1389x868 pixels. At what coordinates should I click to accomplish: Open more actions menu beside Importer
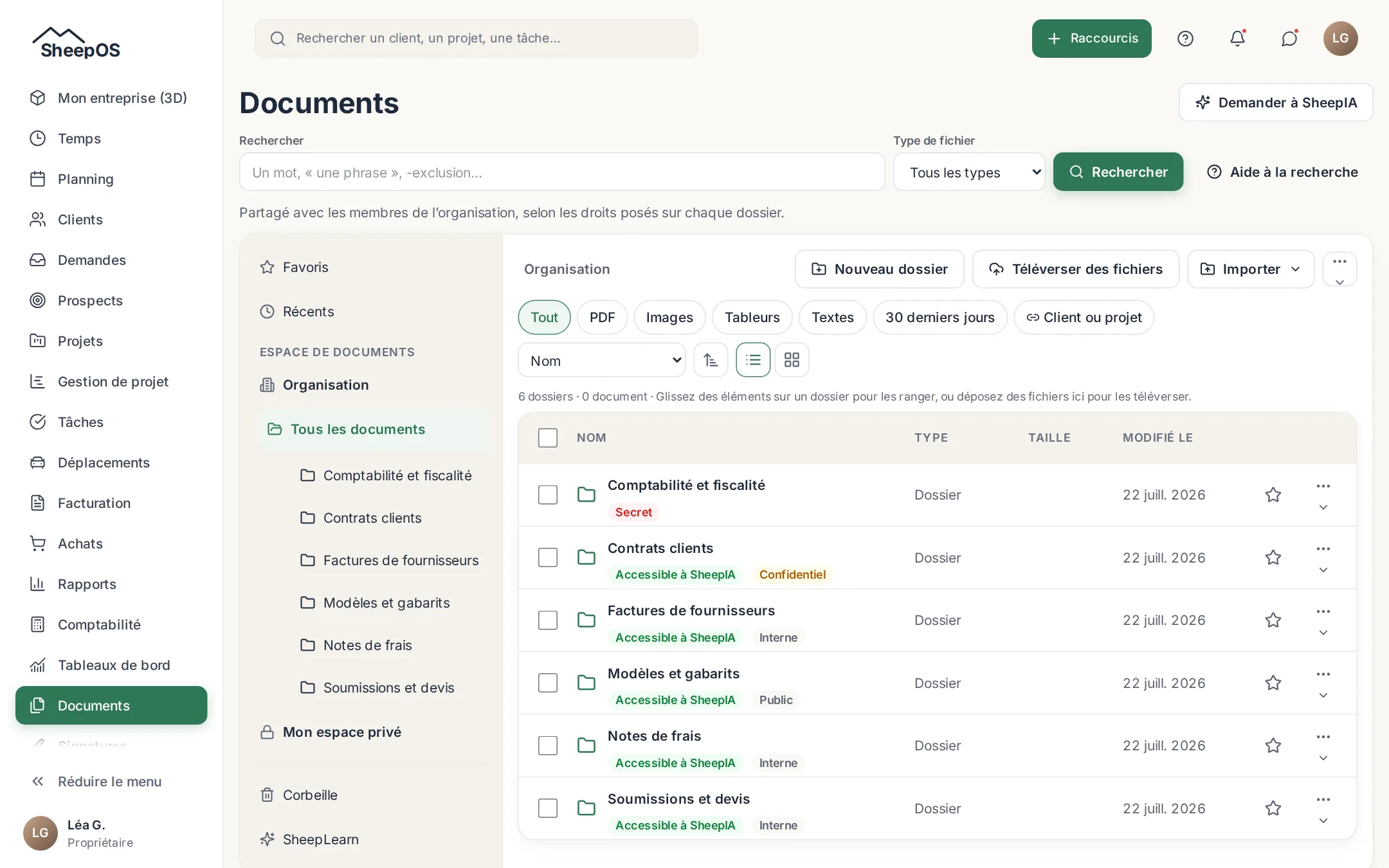tap(1339, 269)
